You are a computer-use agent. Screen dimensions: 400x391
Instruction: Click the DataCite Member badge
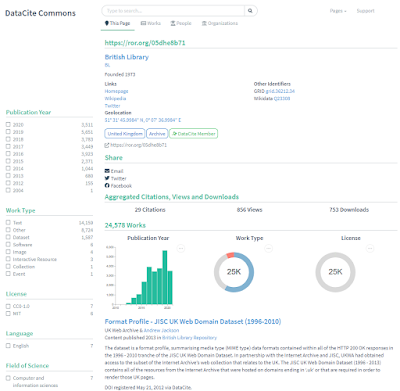(194, 134)
